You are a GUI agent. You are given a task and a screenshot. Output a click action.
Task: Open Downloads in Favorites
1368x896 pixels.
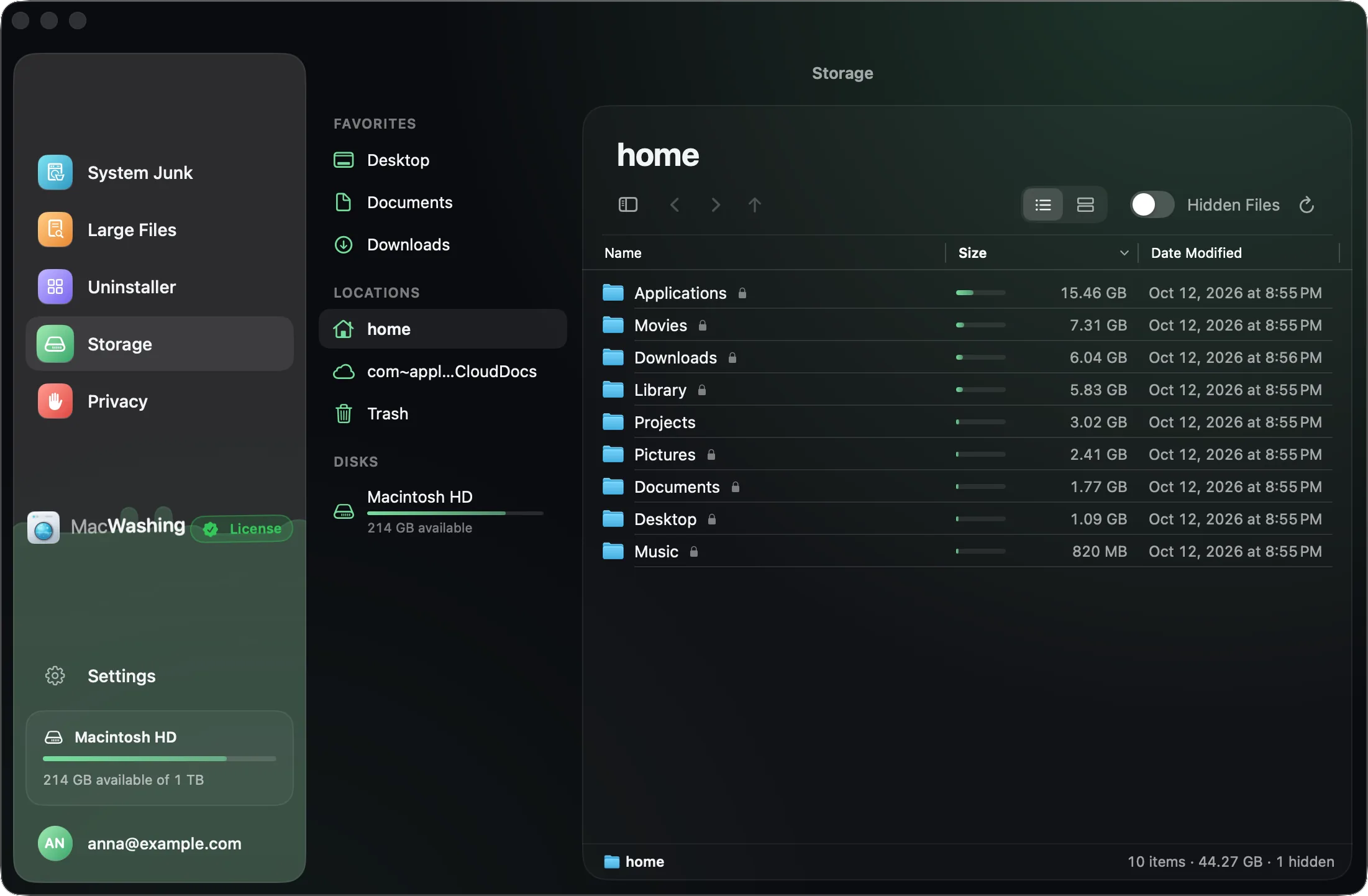click(x=442, y=244)
